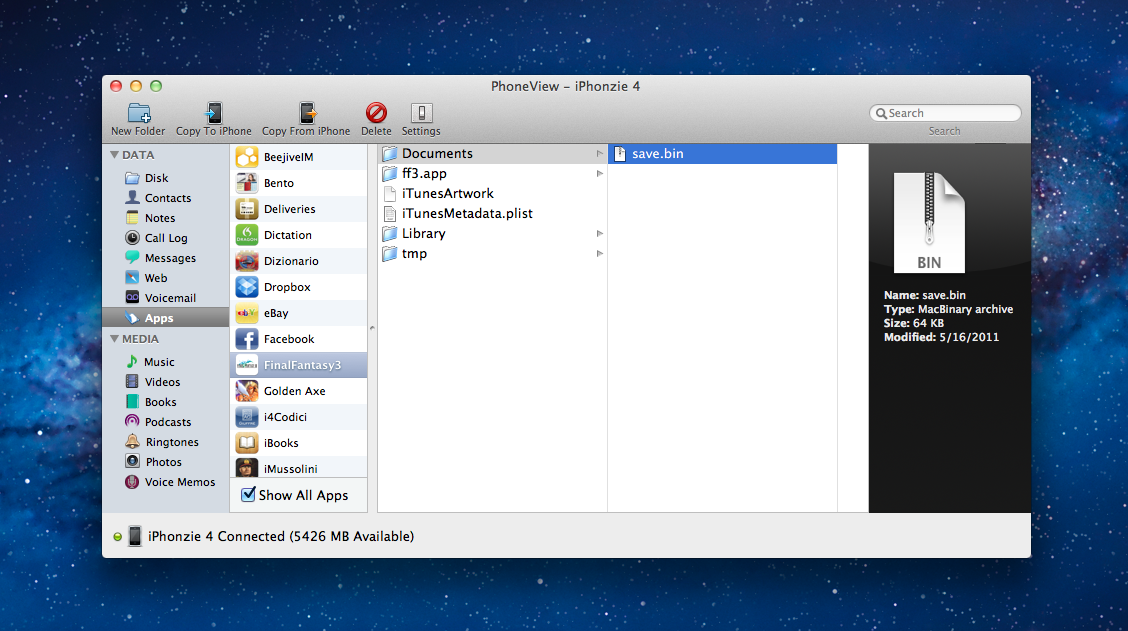Open Call Log in the sidebar

pyautogui.click(x=165, y=238)
